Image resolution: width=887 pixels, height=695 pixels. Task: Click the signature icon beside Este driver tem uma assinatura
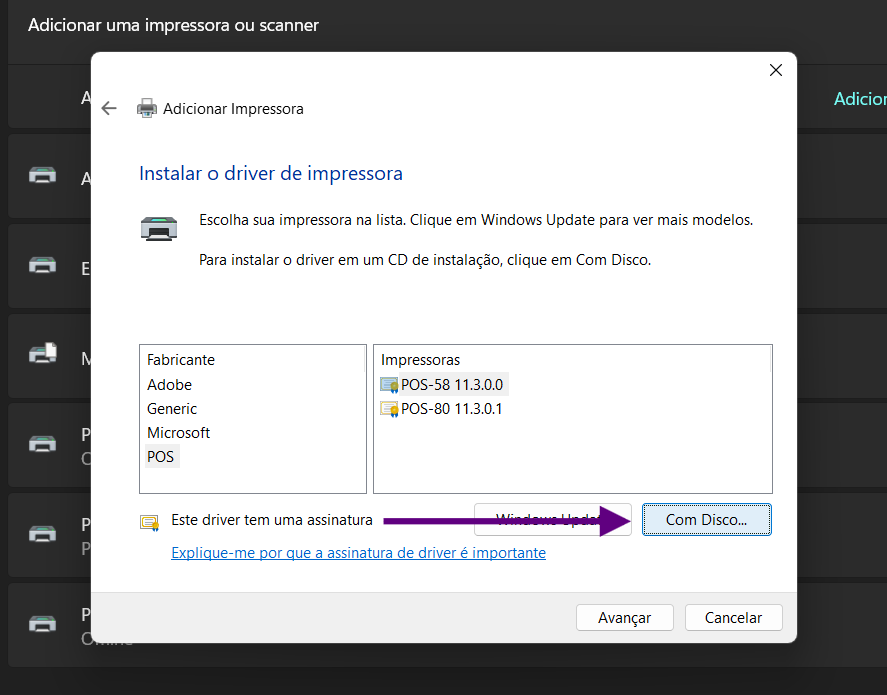150,521
